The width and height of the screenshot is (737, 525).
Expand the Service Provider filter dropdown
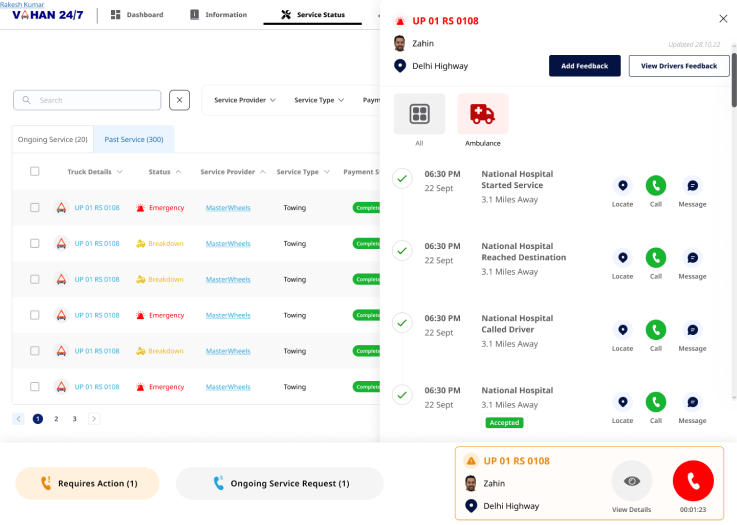coord(246,100)
